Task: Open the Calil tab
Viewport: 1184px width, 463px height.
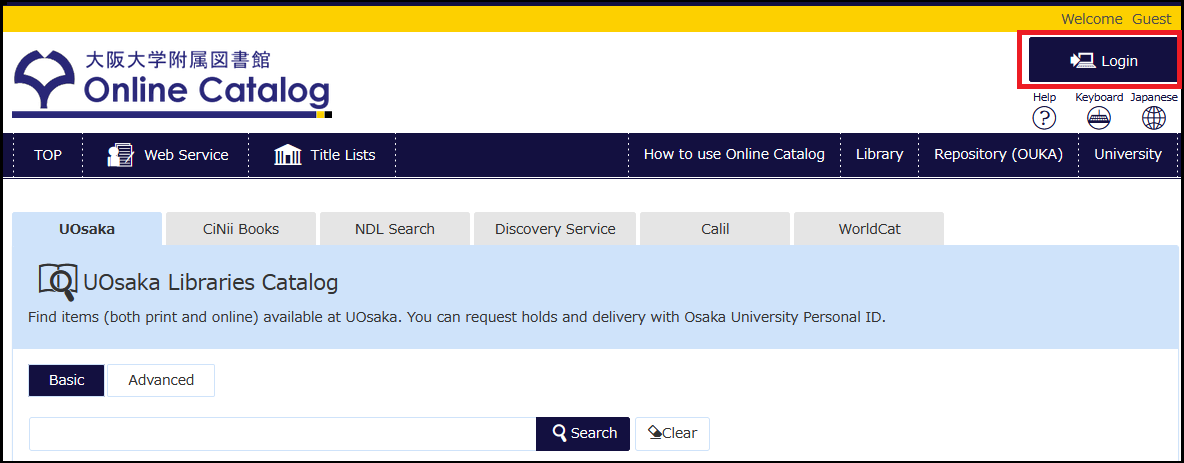Action: click(x=715, y=229)
